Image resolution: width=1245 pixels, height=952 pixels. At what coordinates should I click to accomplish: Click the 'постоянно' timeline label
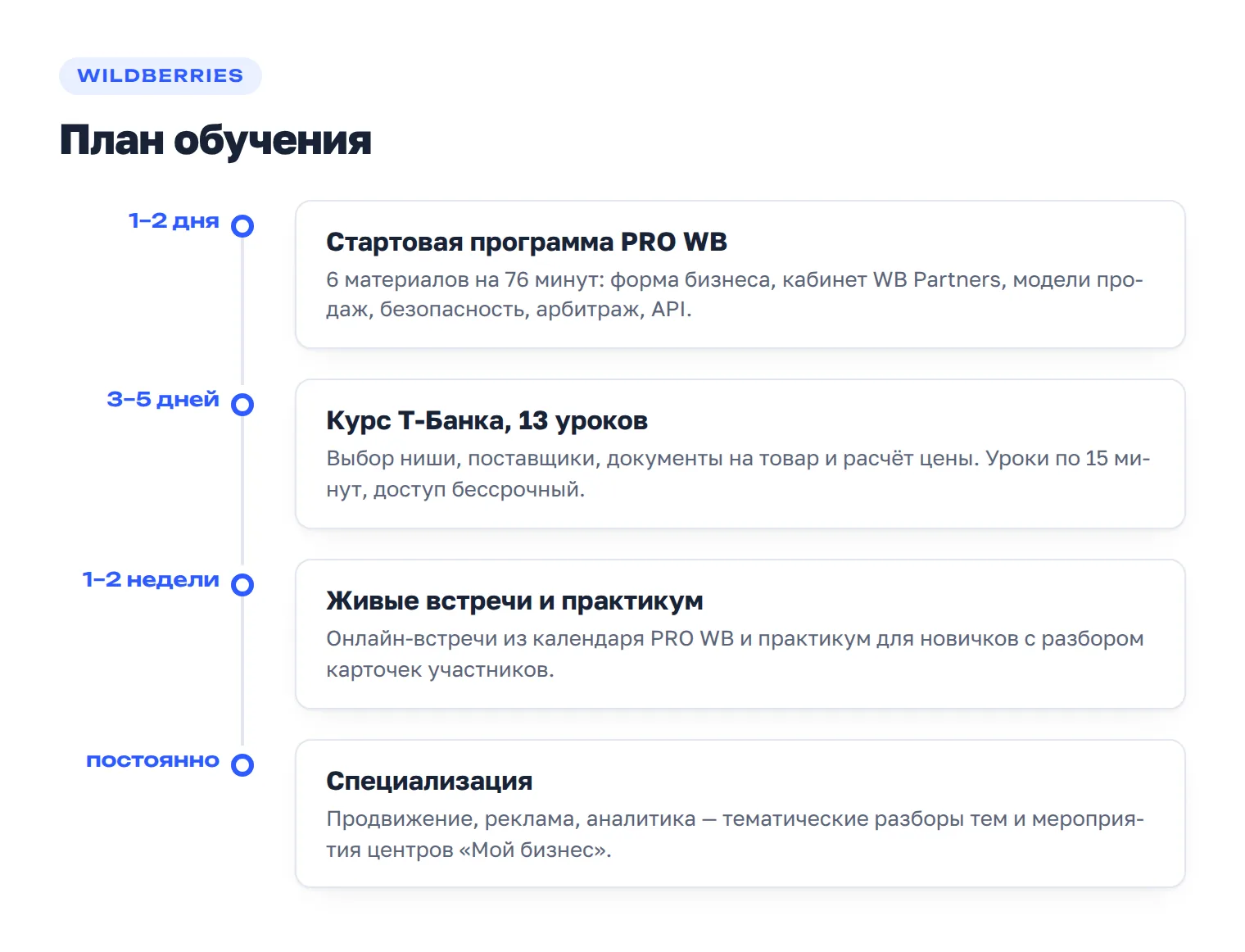153,761
